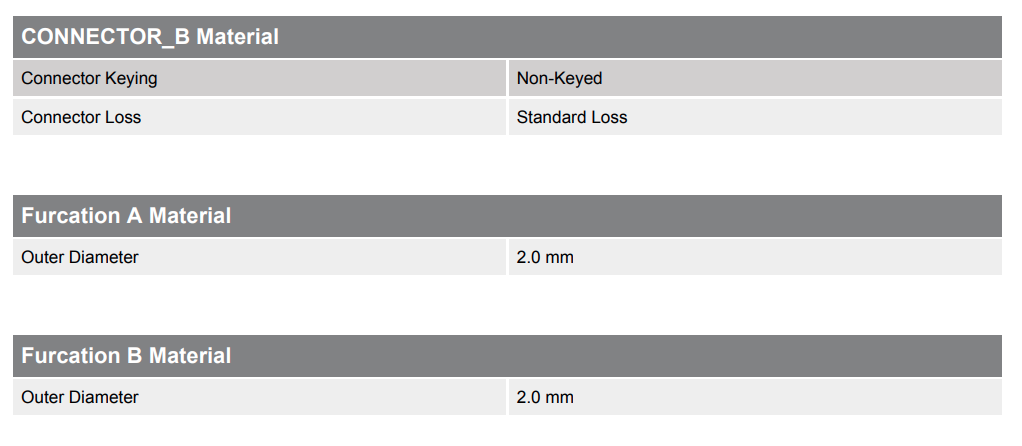Click the word Material in CONNECTOR_B header

click(237, 37)
